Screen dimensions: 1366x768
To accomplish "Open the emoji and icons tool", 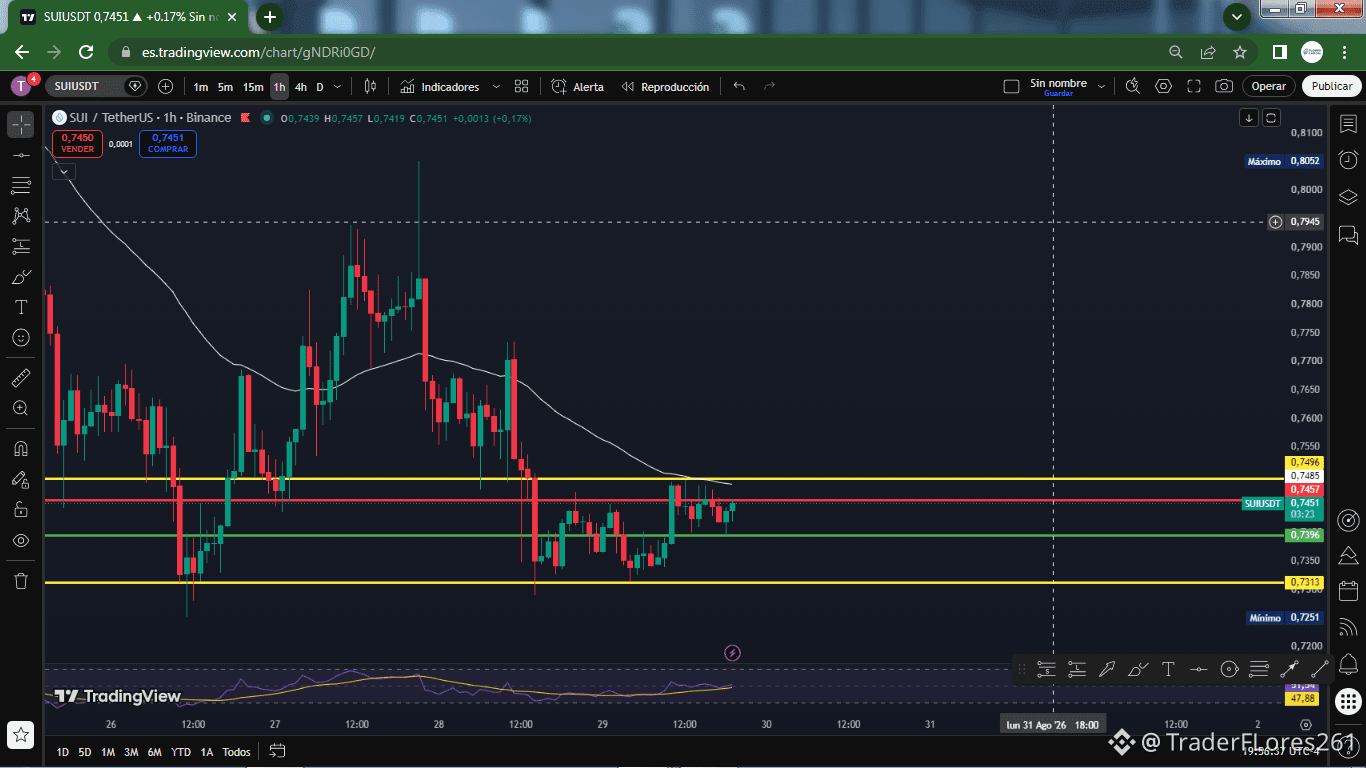I will click(21, 338).
